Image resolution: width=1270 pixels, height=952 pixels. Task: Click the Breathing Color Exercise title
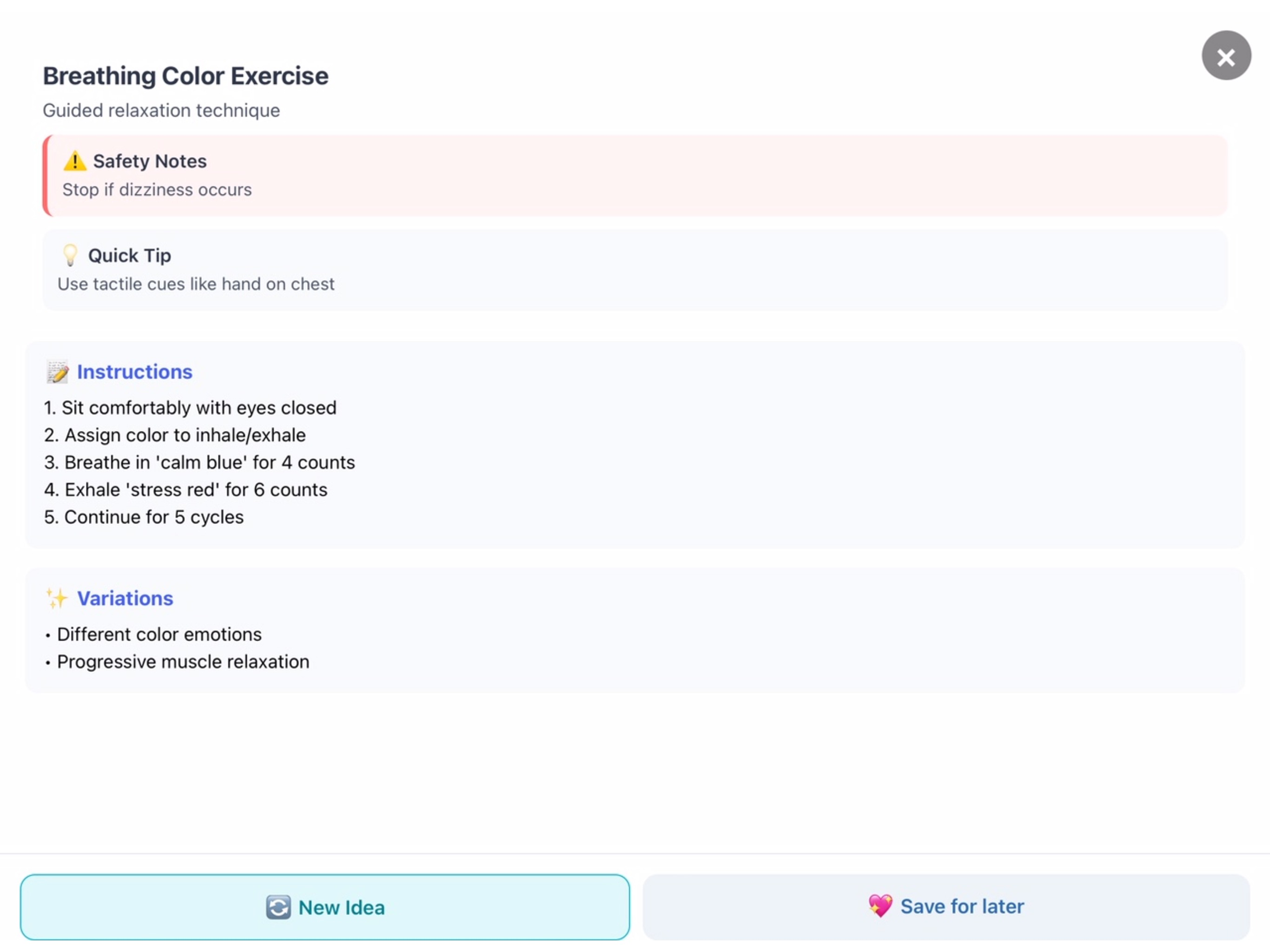tap(185, 76)
